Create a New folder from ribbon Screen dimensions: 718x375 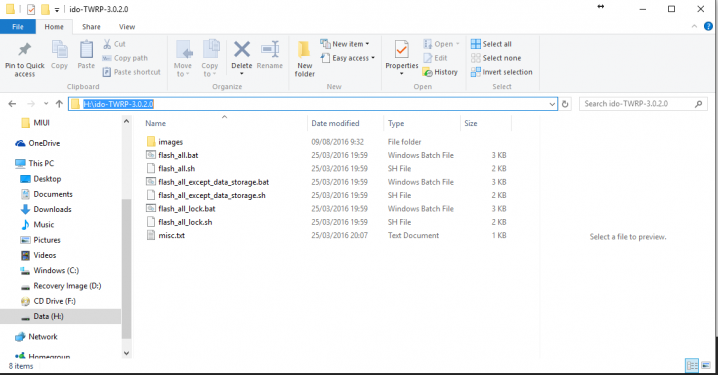click(x=305, y=59)
